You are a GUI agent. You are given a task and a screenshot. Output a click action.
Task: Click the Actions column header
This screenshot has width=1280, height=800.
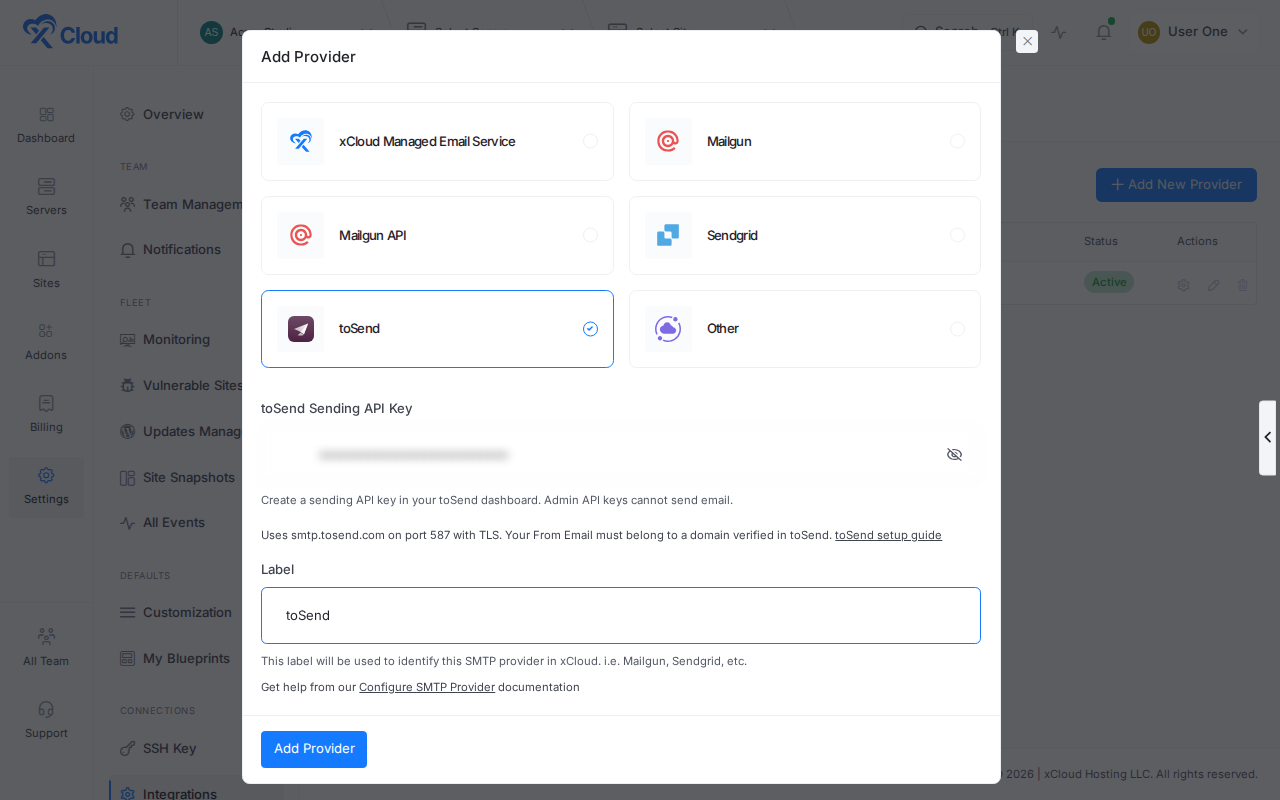click(1197, 241)
